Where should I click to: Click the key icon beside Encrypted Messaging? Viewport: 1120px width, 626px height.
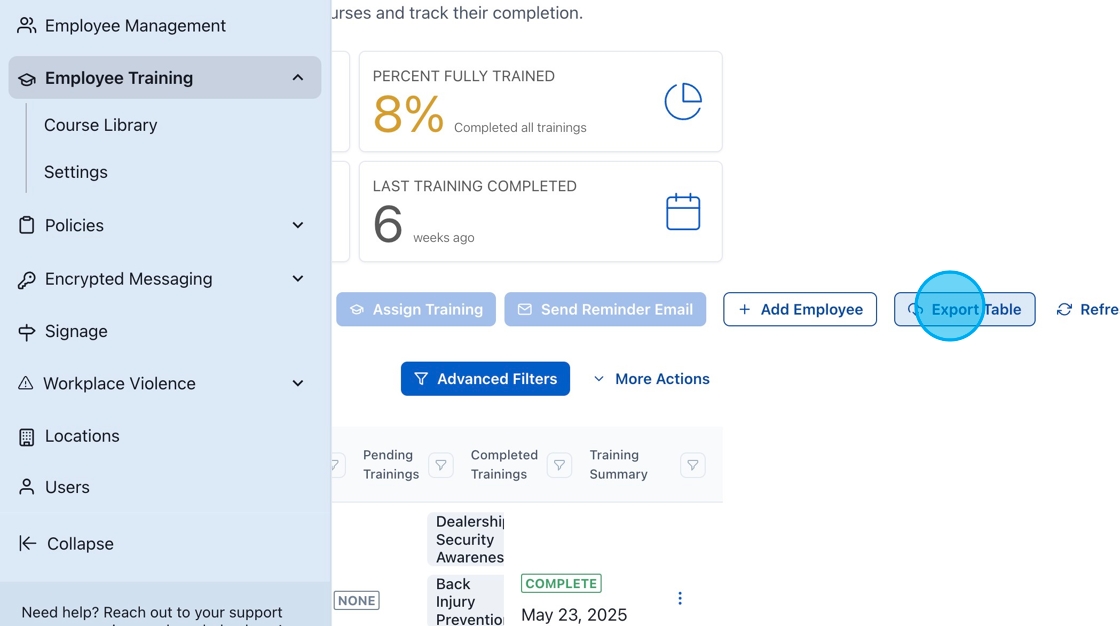tap(26, 279)
